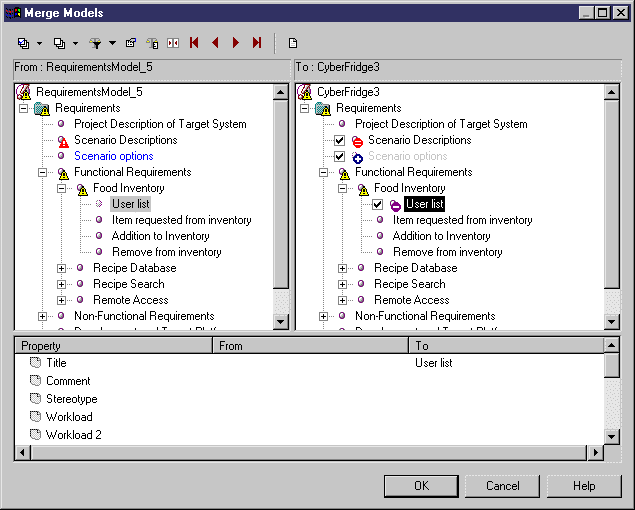Viewport: 635px width, 510px height.
Task: Collapse Functional Requirements in From pane
Action: pyautogui.click(x=42, y=173)
